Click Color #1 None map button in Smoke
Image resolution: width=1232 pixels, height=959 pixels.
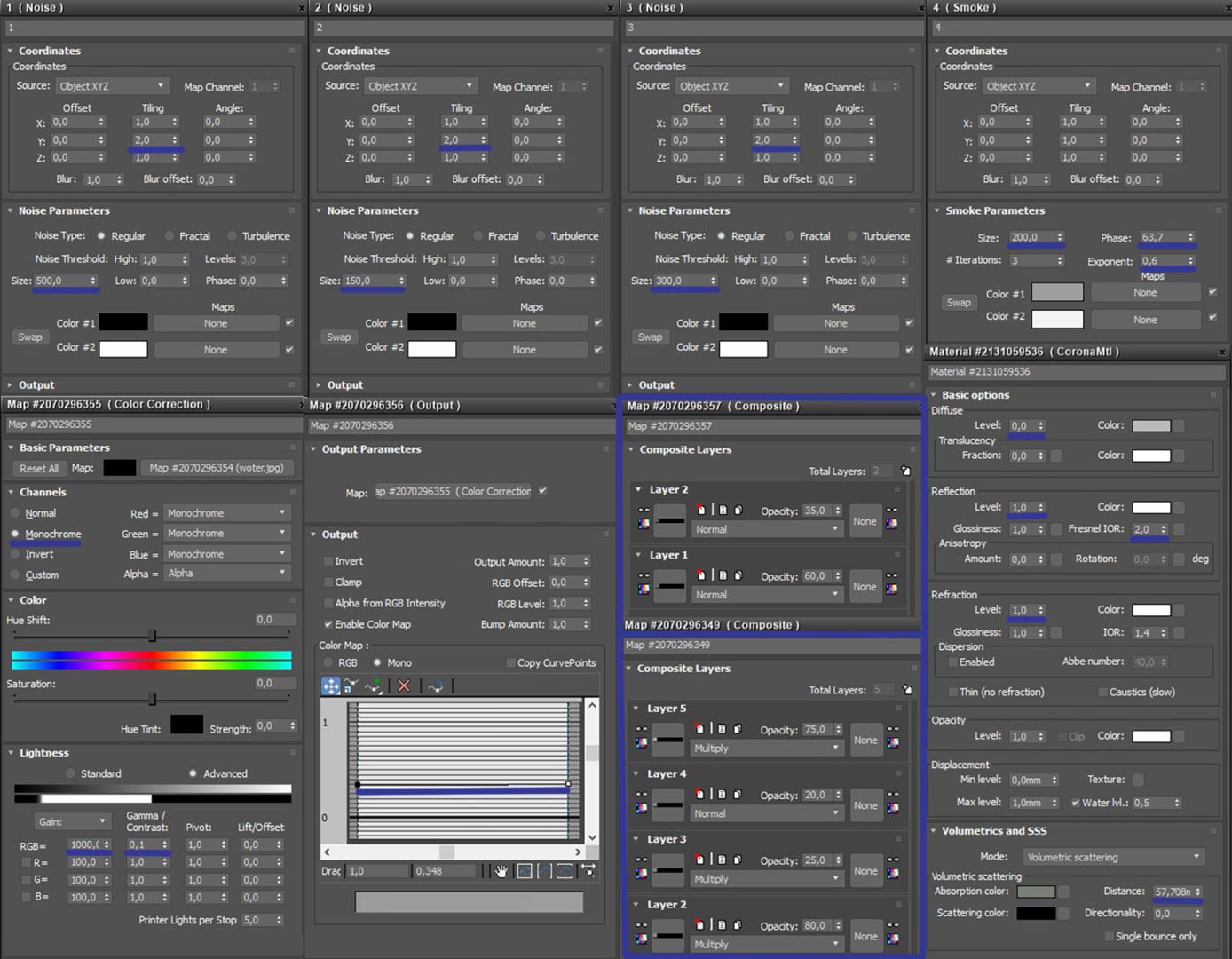(x=1145, y=293)
